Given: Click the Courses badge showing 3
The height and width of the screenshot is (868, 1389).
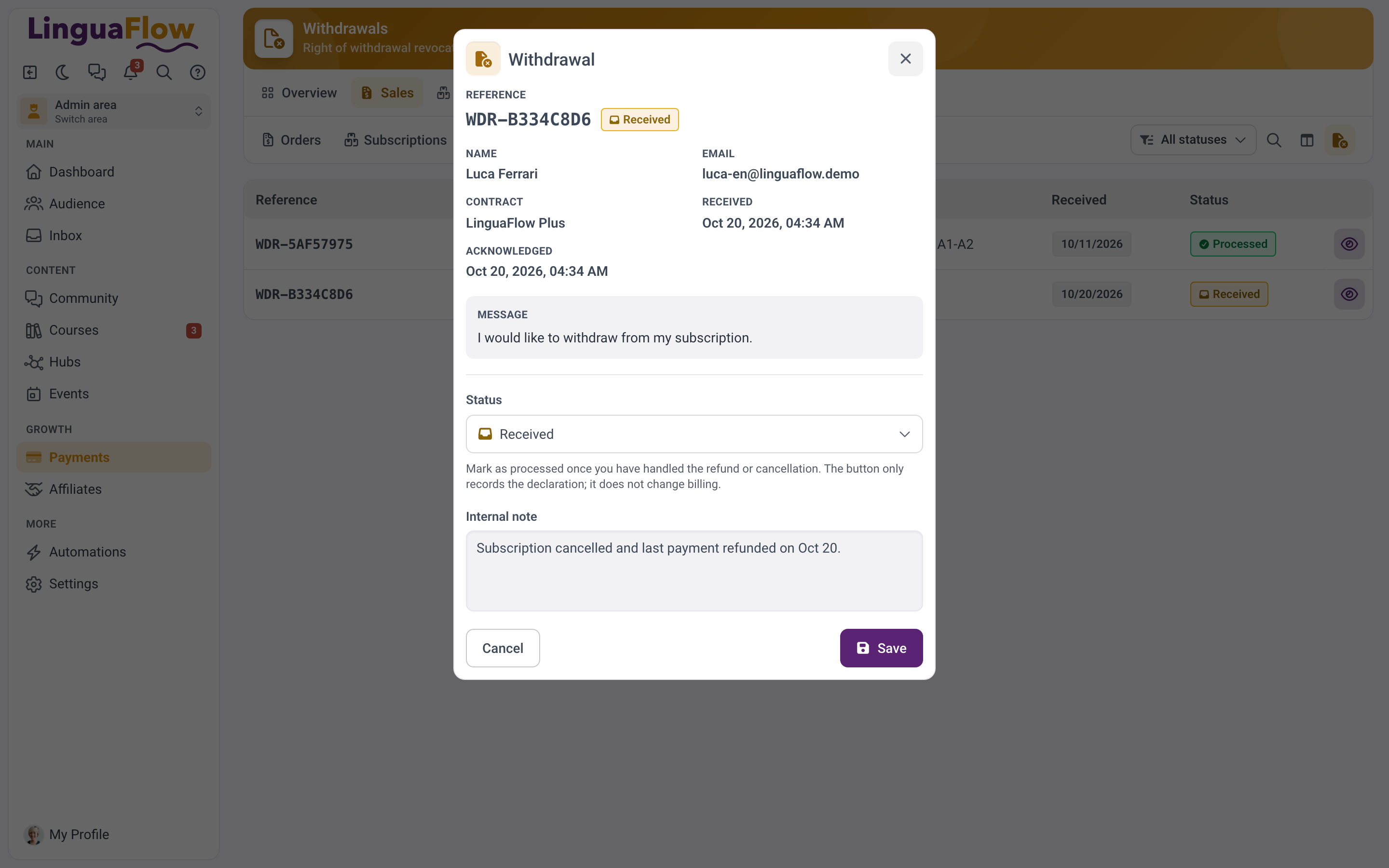Looking at the screenshot, I should (x=193, y=331).
